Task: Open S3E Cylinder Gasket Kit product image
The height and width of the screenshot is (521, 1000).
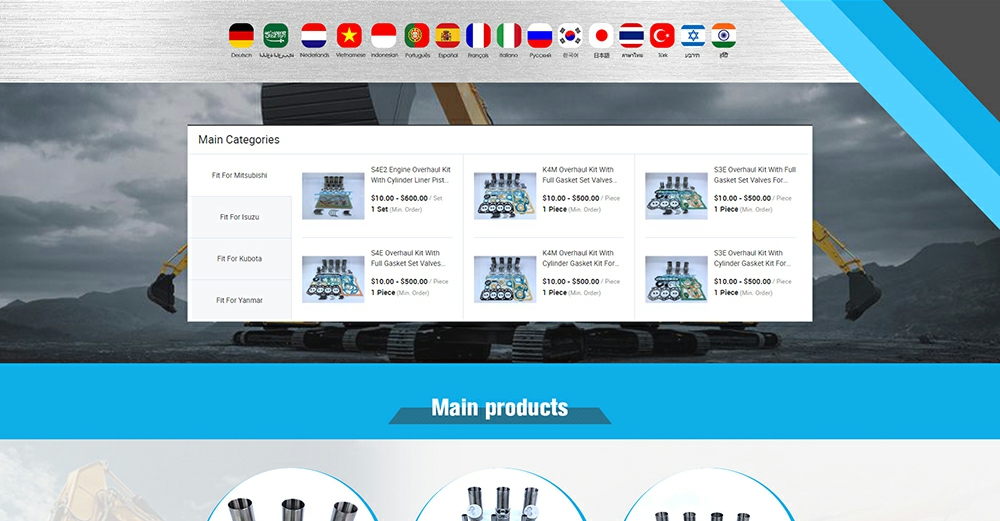Action: point(676,279)
